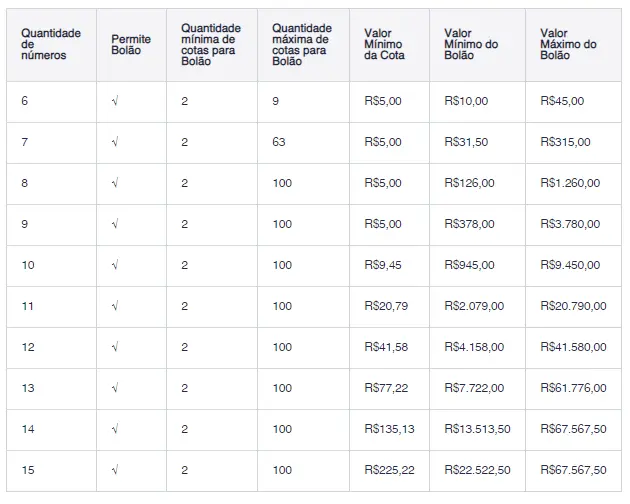
Task: Click the checkmark in the 14-numbers row
Action: coord(115,429)
